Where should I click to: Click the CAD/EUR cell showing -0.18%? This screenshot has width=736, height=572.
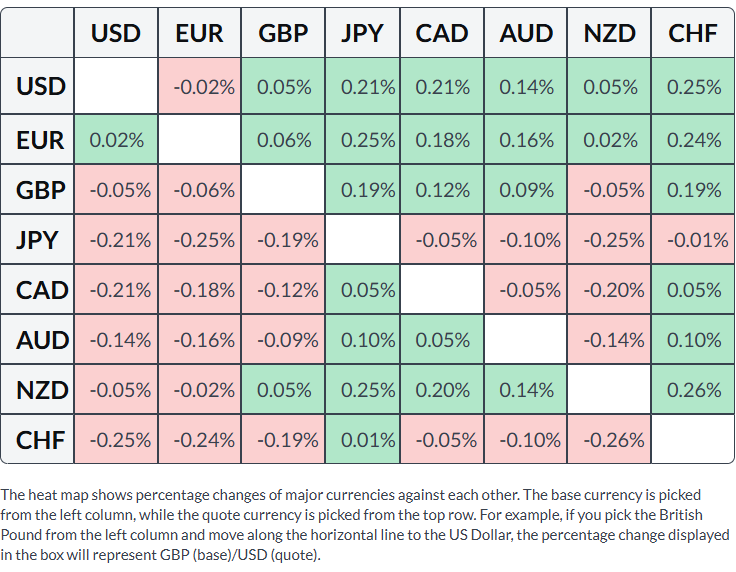pos(199,290)
